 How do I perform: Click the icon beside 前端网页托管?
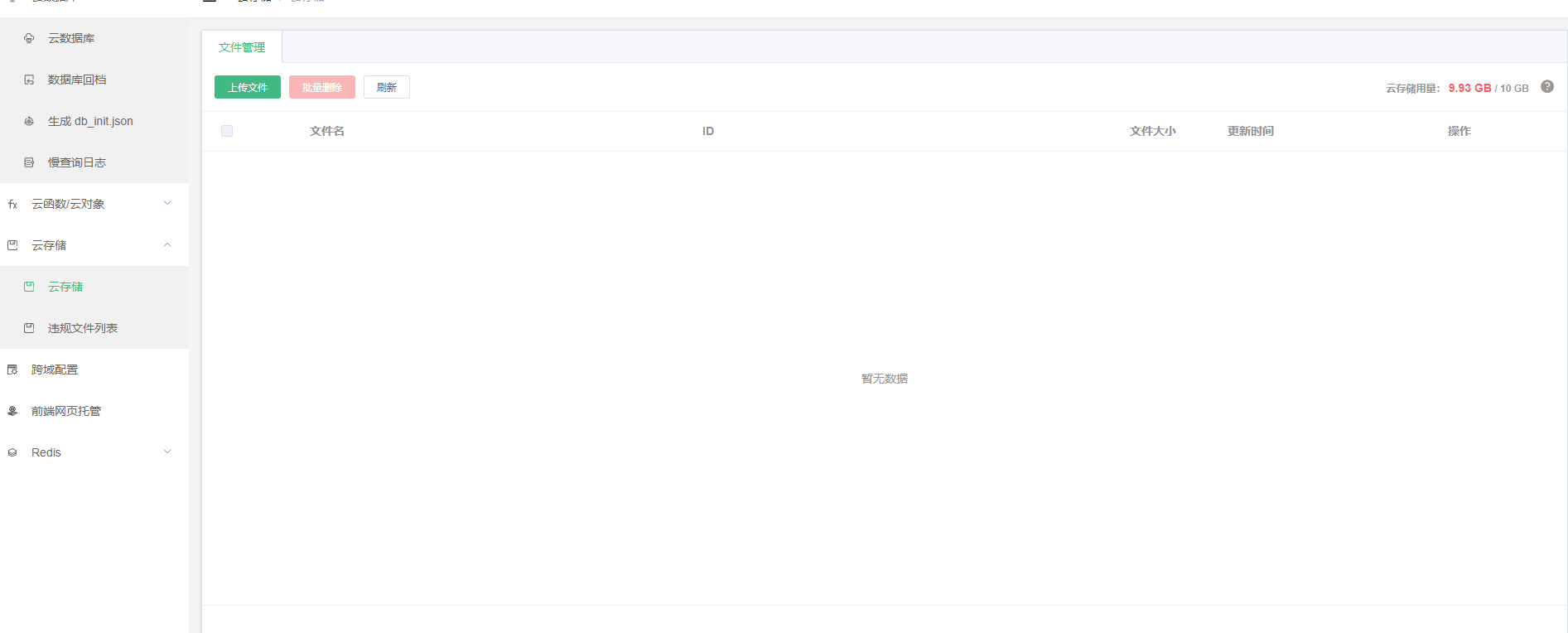(12, 411)
